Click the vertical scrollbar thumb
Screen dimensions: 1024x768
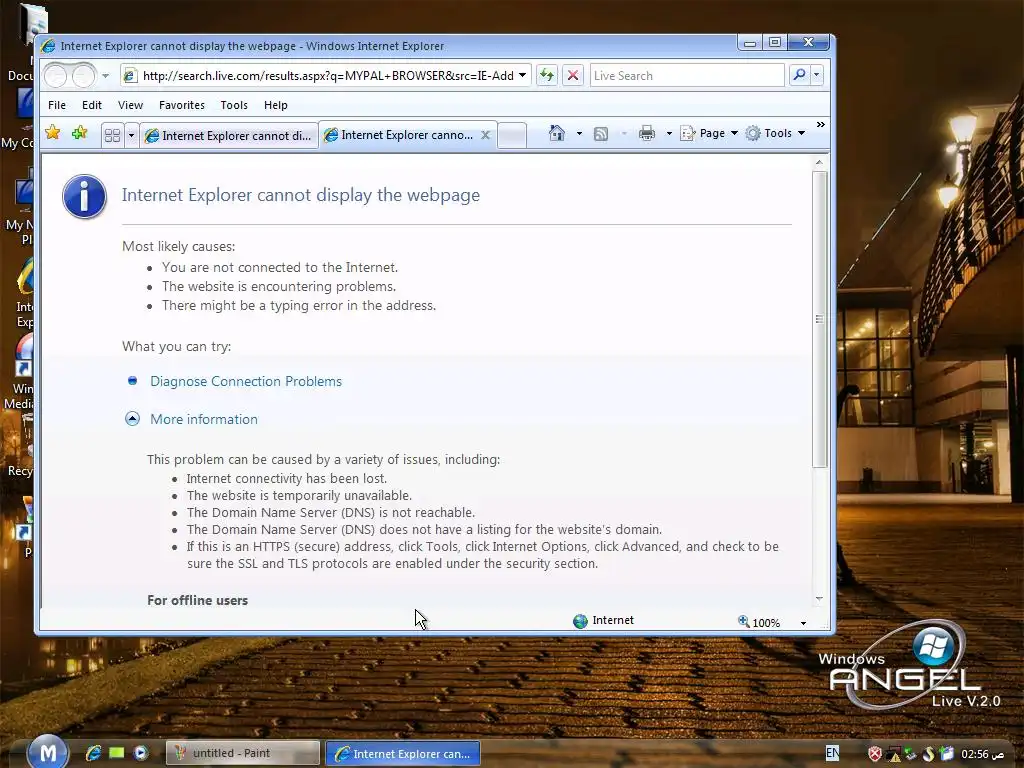click(820, 319)
